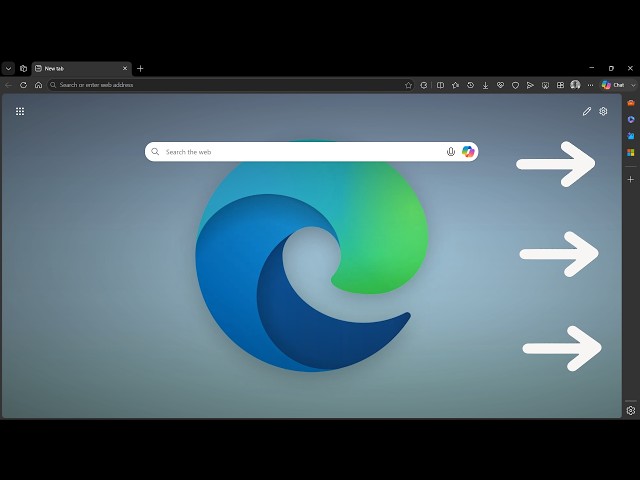
Task: Close the New tab tab
Action: click(125, 69)
